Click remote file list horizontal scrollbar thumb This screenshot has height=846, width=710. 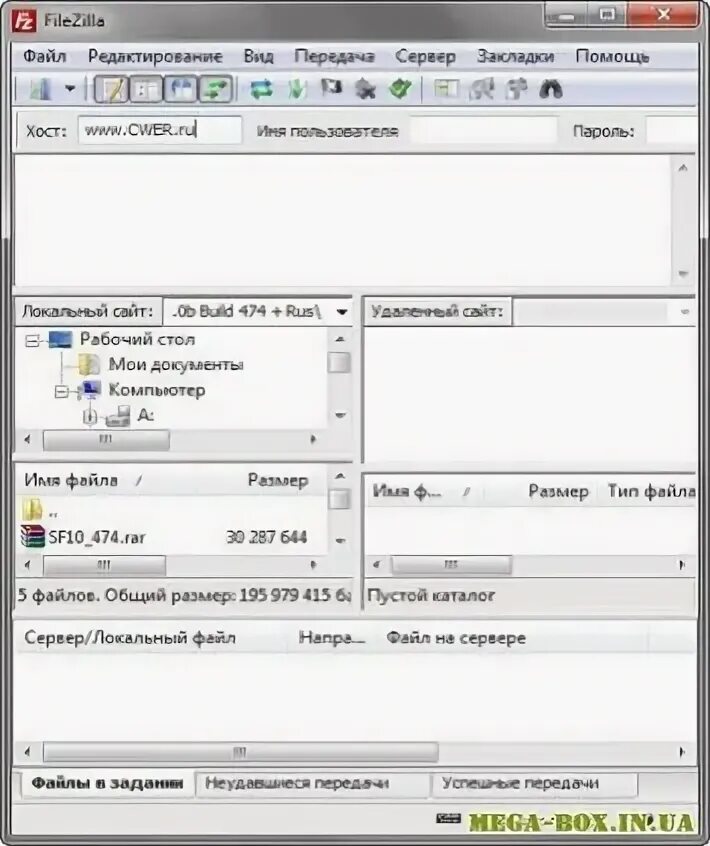point(451,565)
